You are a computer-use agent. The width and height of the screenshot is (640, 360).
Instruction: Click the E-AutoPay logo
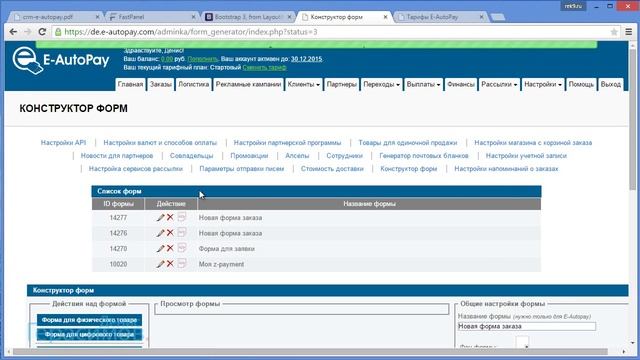(x=61, y=60)
